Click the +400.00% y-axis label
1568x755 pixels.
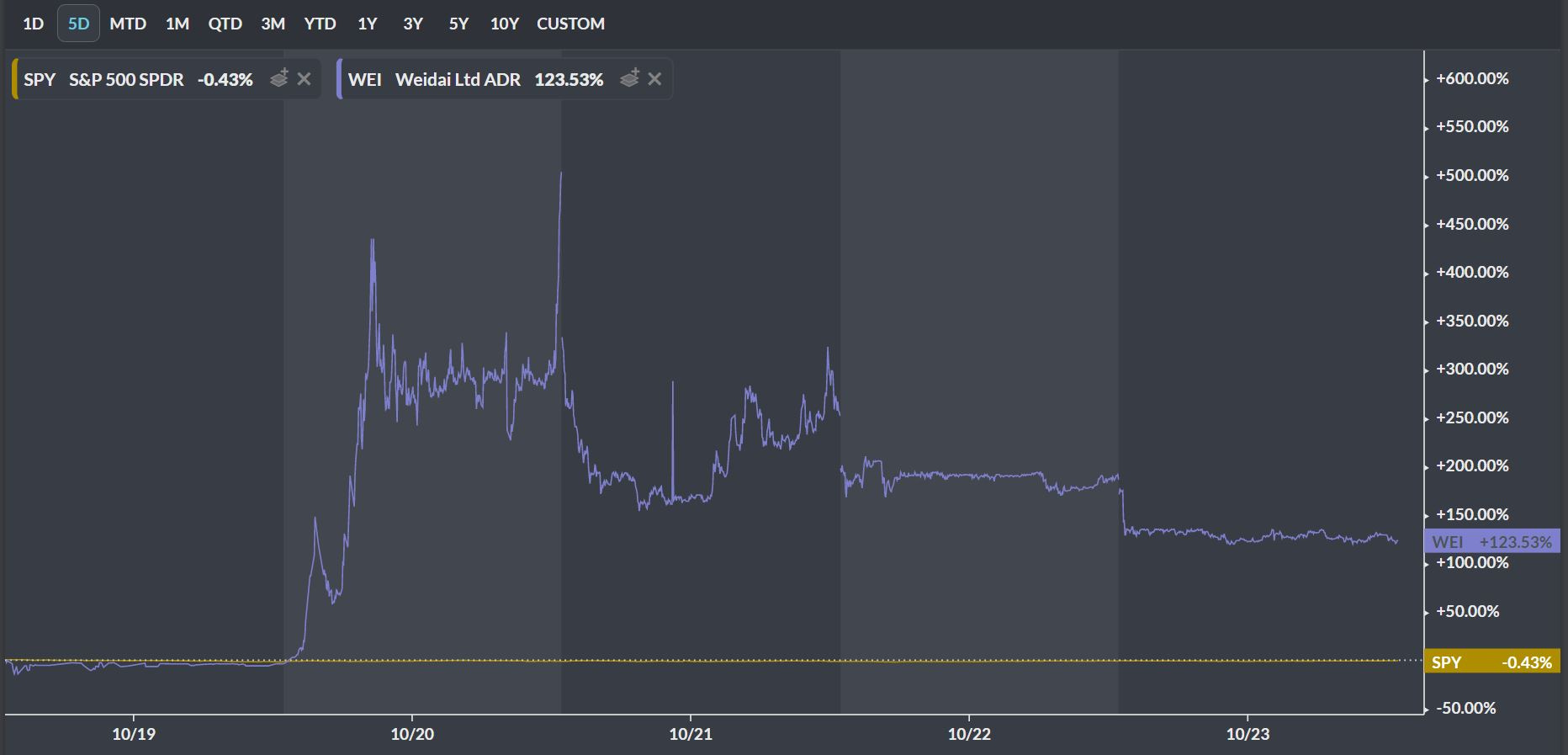coord(1472,272)
